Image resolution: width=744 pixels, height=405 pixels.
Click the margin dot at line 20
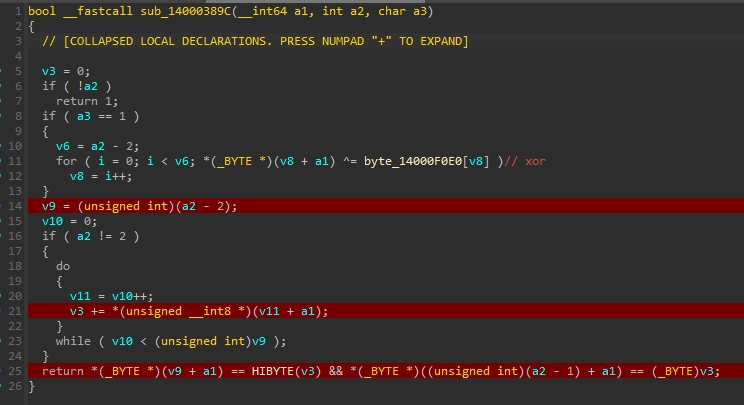click(4, 296)
